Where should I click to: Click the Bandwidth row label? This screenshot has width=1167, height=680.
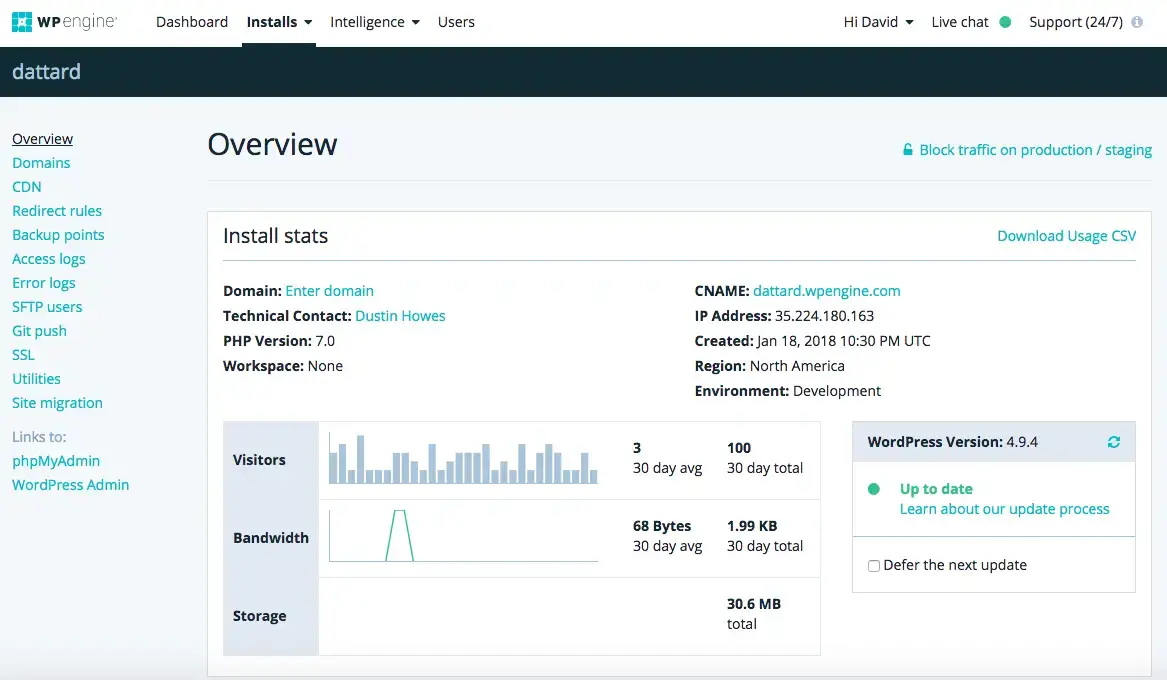click(271, 538)
